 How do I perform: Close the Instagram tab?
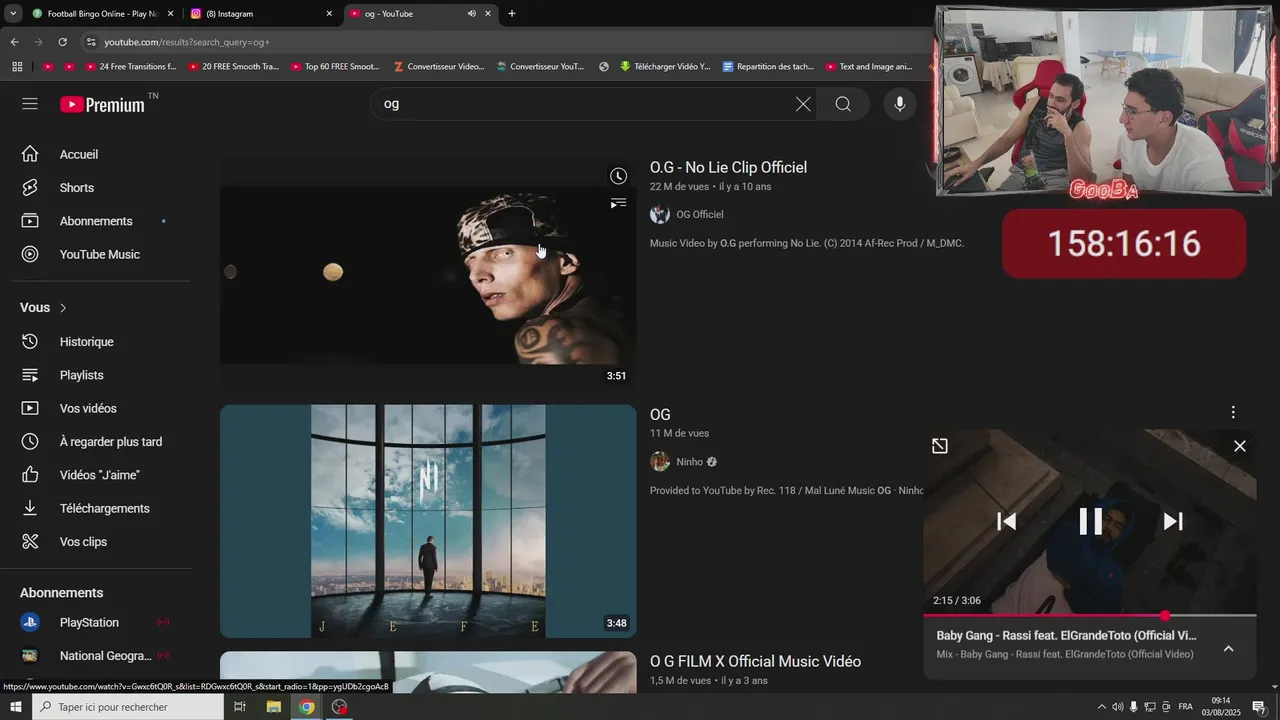(329, 14)
